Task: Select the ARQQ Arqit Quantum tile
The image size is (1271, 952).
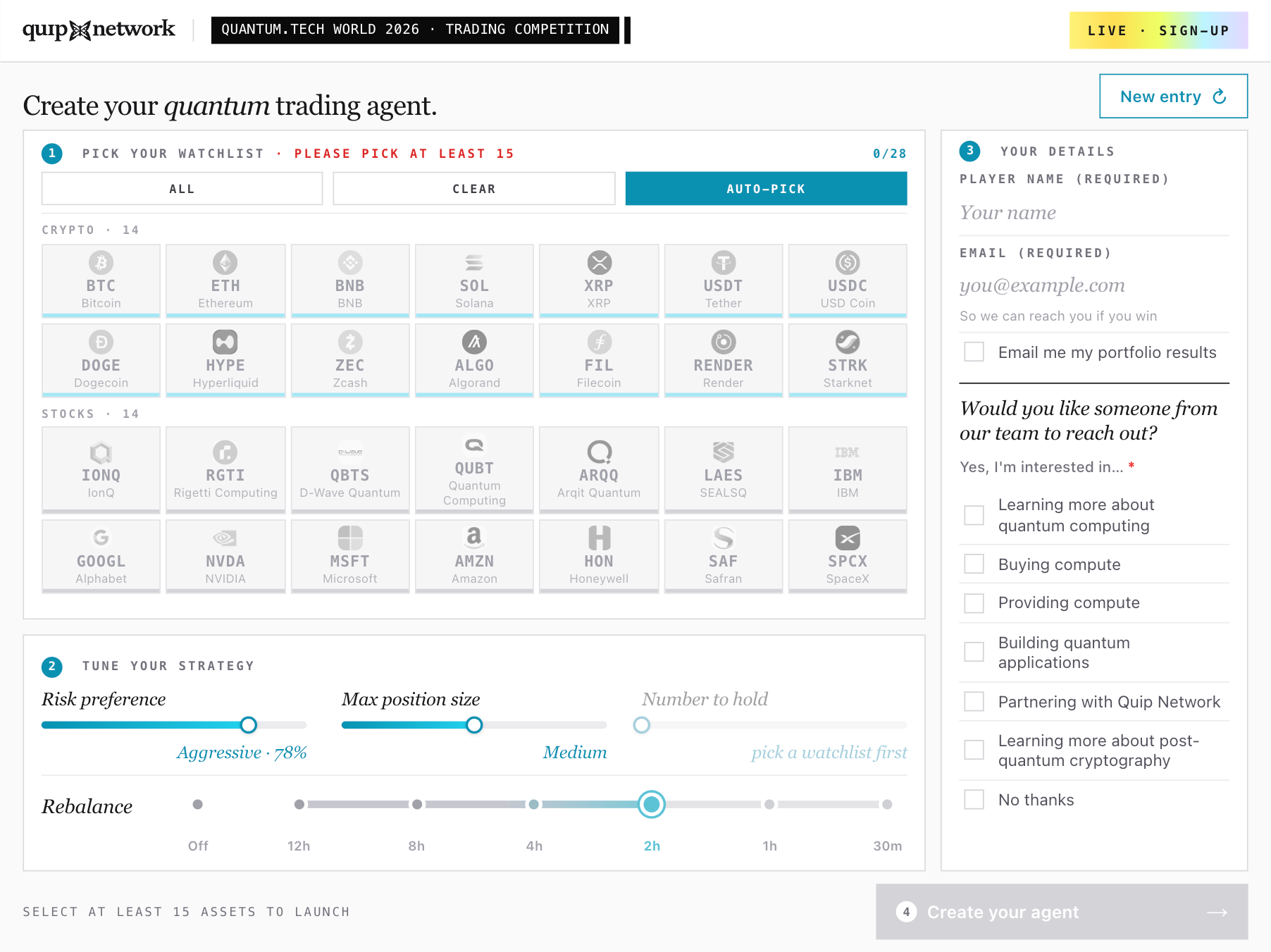Action: click(599, 470)
